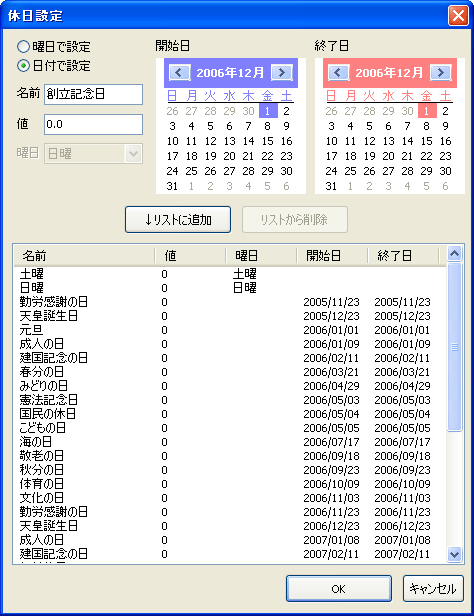The width and height of the screenshot is (474, 616).
Task: Pick day 20 in end date calendar
Action: coord(388,156)
